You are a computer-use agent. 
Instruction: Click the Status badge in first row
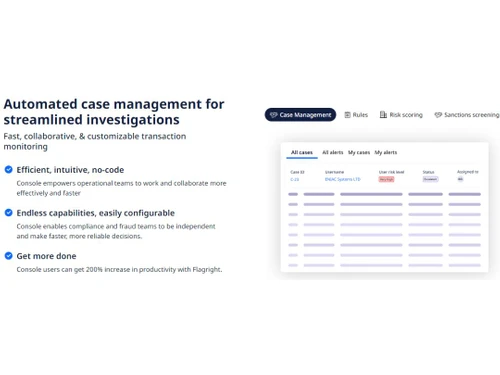tap(430, 179)
